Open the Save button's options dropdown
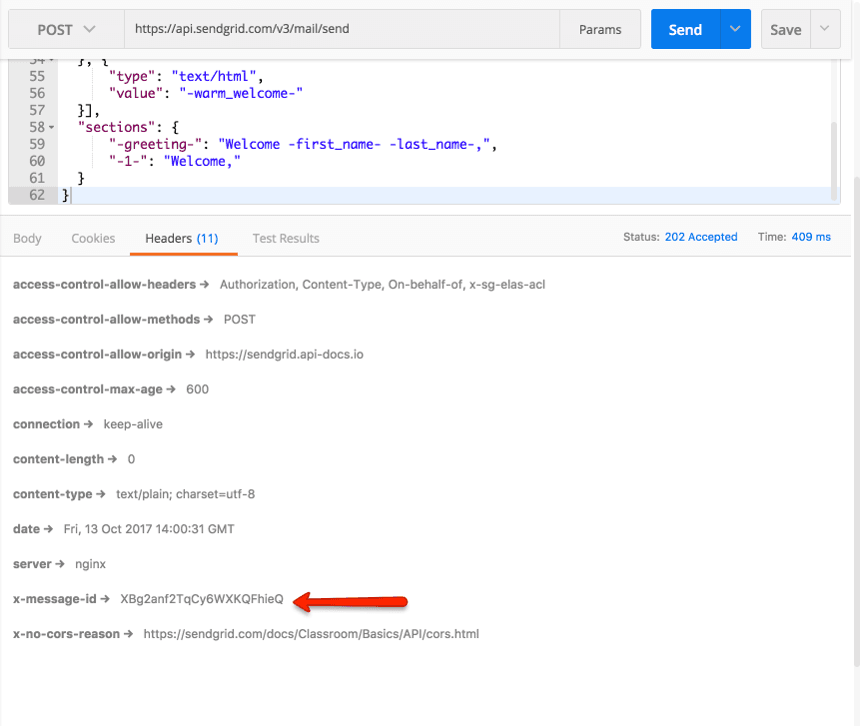 pyautogui.click(x=822, y=29)
